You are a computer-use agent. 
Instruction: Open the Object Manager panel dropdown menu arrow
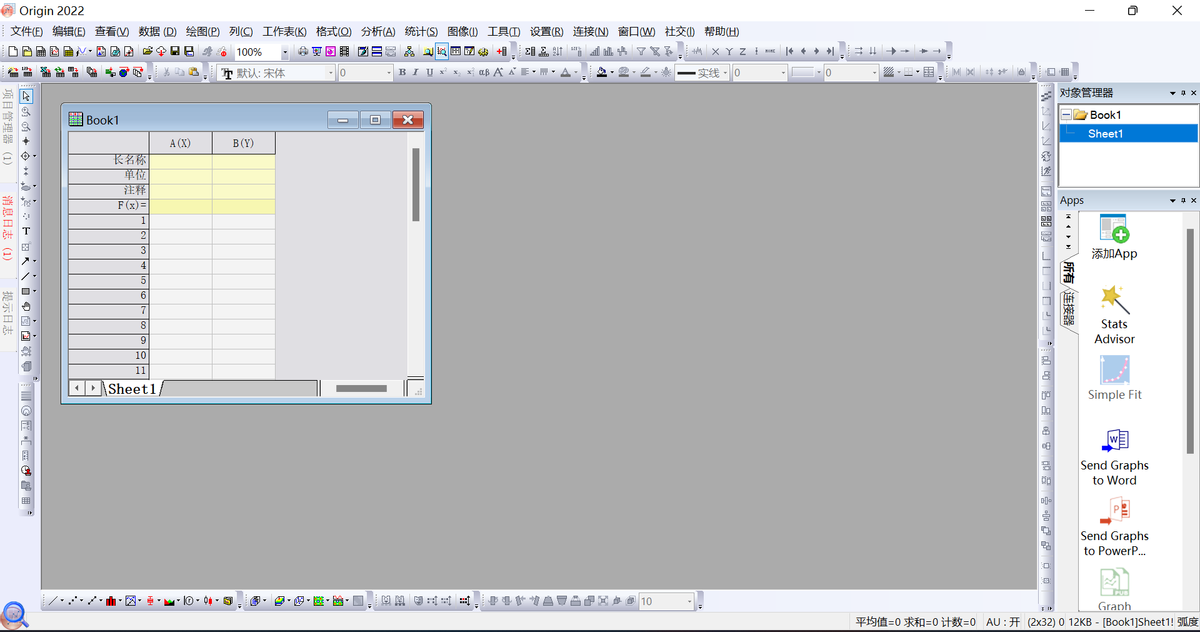click(x=1172, y=93)
